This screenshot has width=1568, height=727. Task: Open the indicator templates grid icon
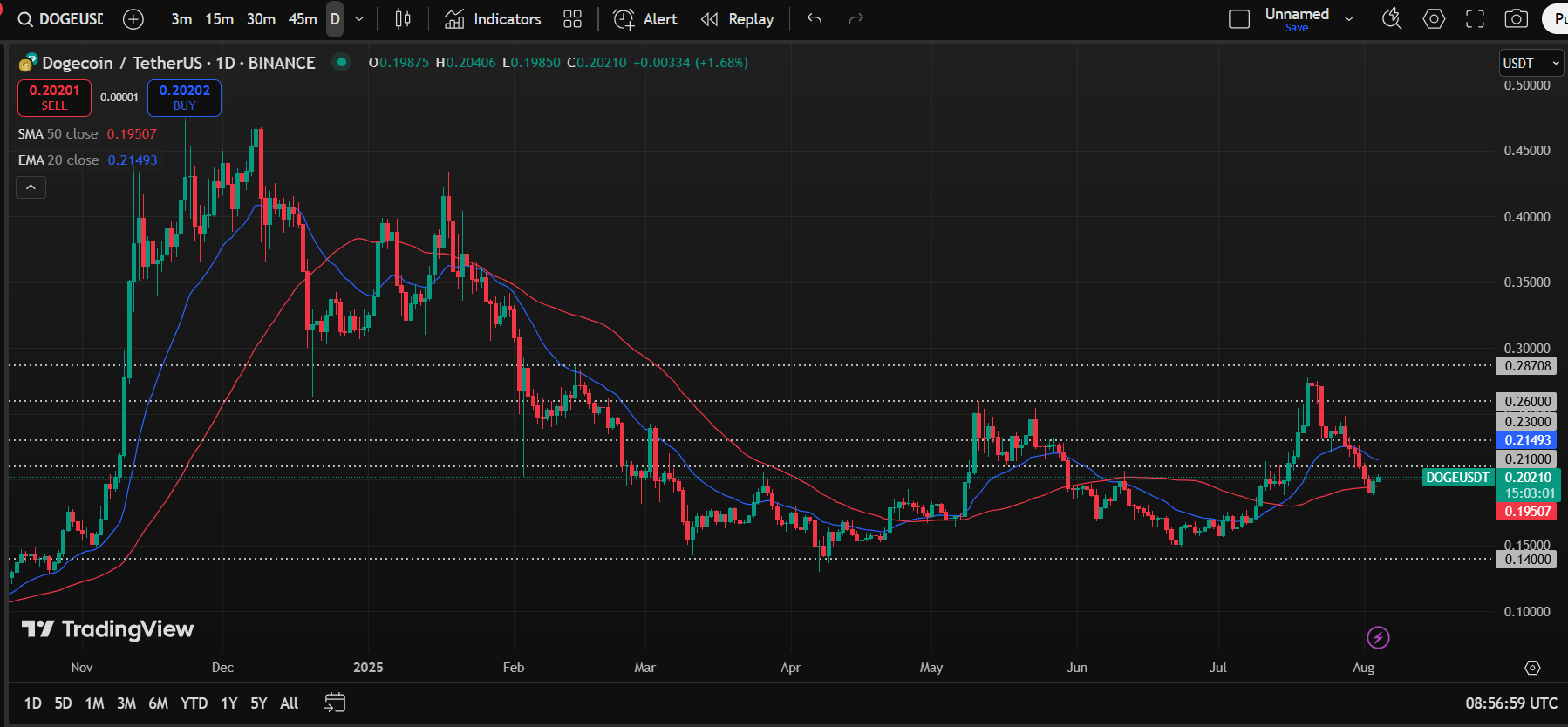coord(572,19)
